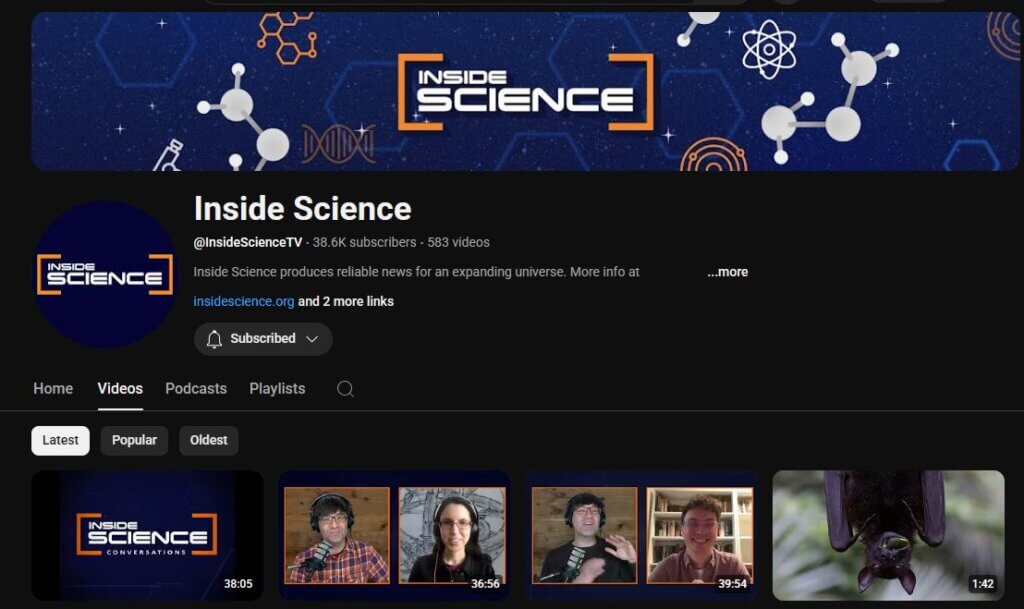This screenshot has width=1024, height=609.
Task: Sort videos by Popular
Action: (134, 441)
